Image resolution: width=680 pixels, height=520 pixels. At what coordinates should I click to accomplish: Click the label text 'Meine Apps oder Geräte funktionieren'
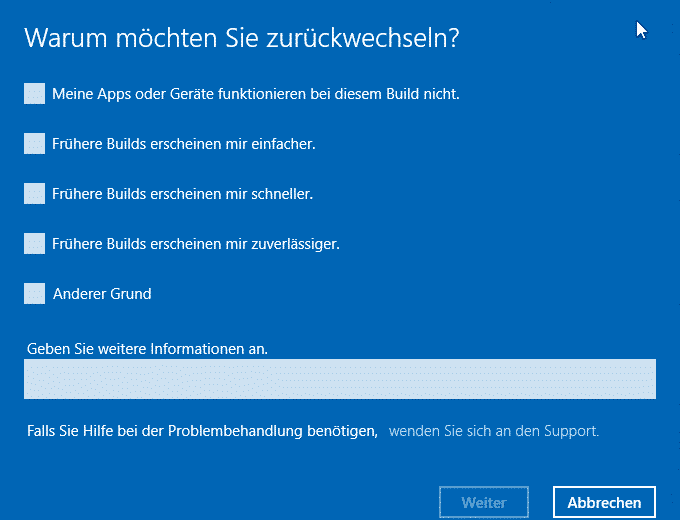256,94
